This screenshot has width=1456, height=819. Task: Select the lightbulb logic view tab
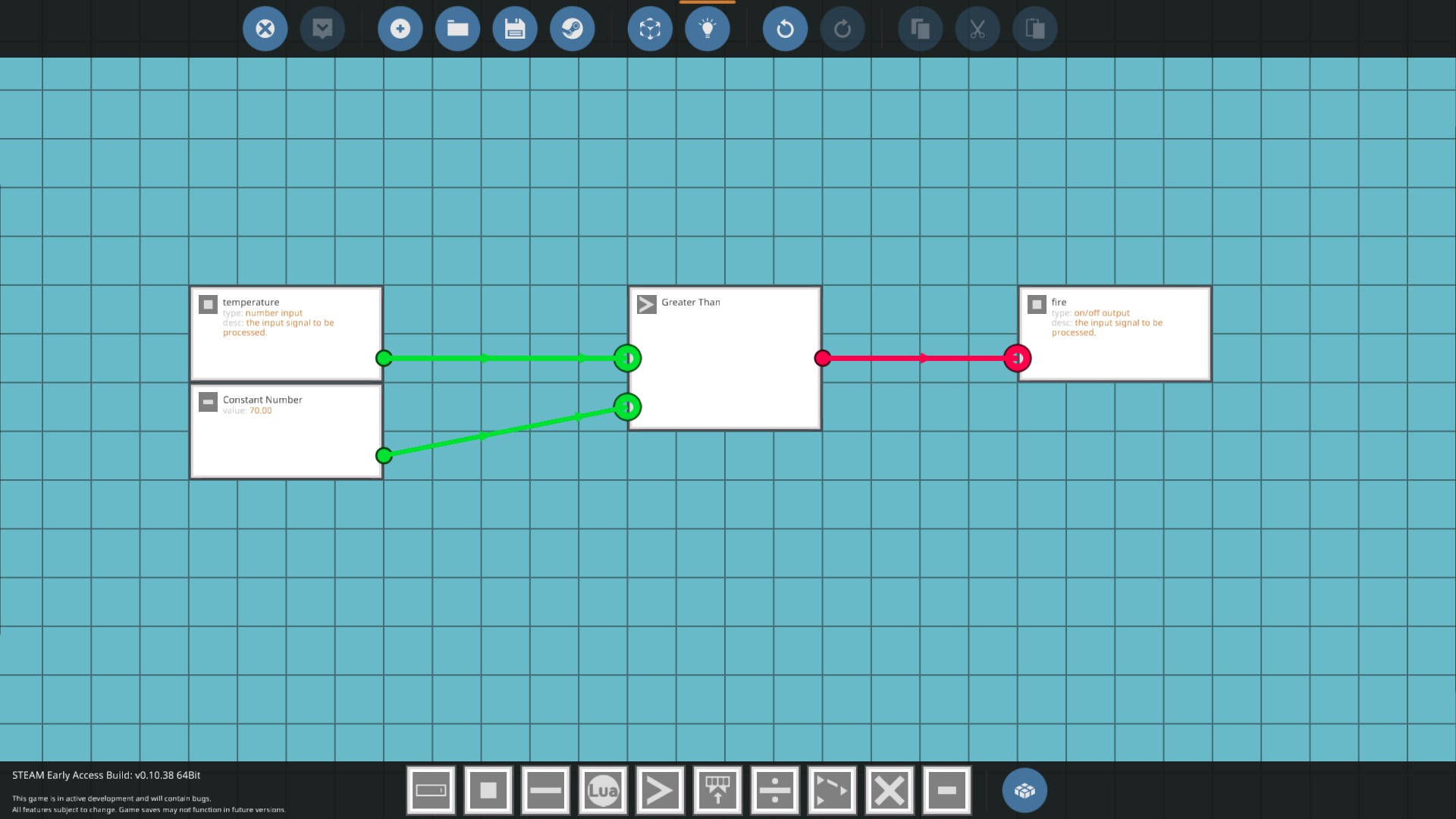pos(707,29)
